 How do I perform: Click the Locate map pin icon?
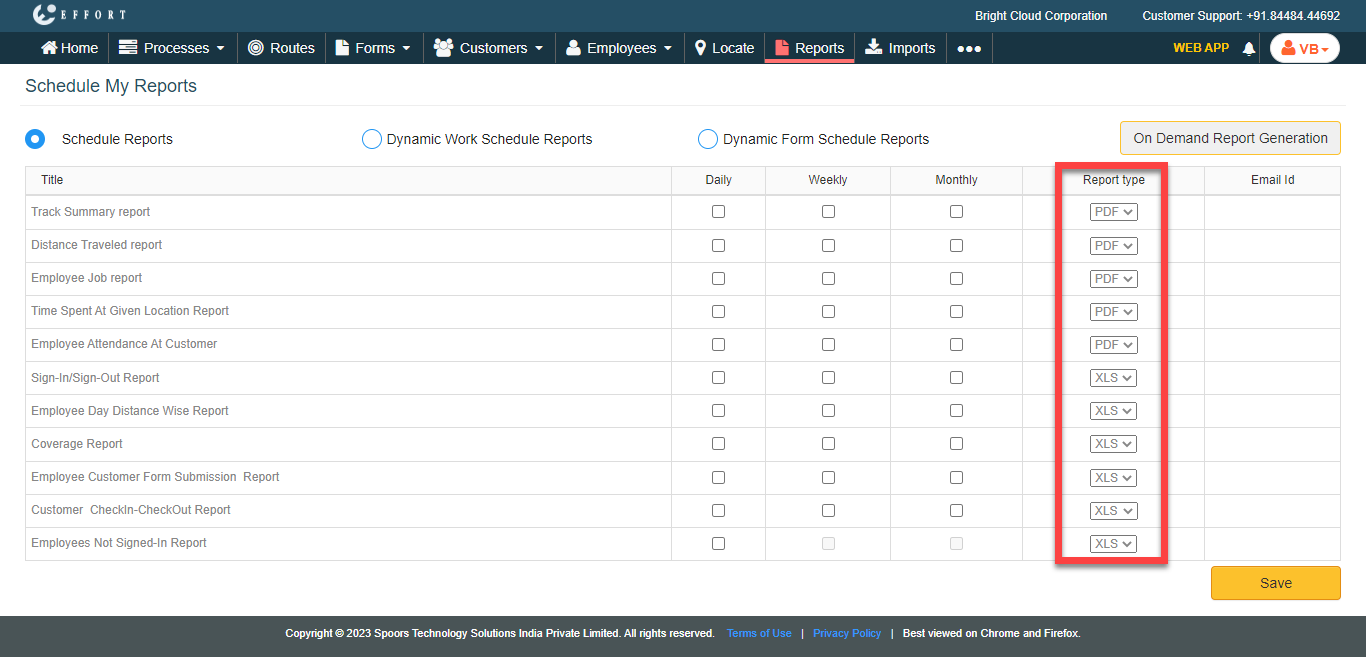point(700,48)
